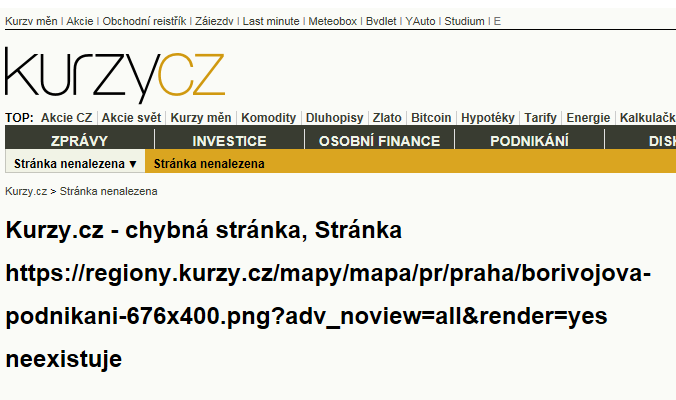Go to Dluhopisy in TOP row
Image resolution: width=676 pixels, height=400 pixels.
click(335, 118)
